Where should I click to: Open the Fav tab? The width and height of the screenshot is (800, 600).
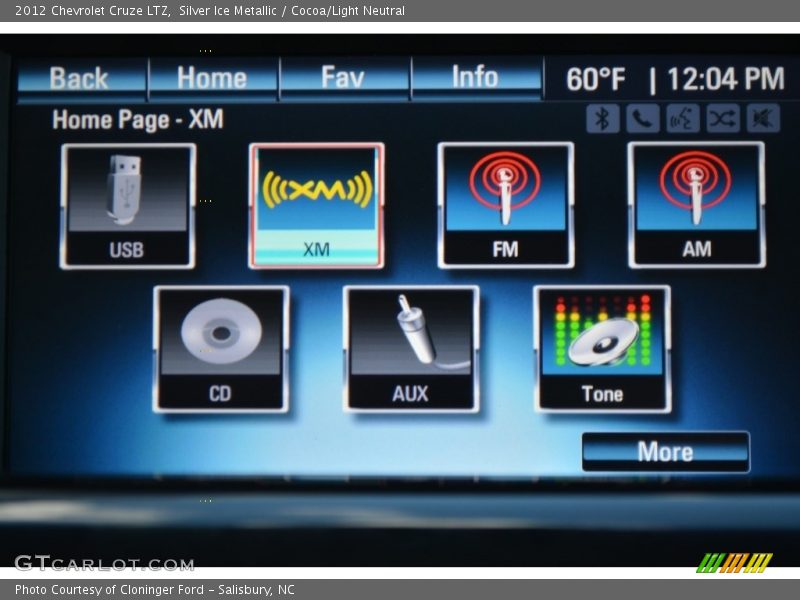click(343, 78)
